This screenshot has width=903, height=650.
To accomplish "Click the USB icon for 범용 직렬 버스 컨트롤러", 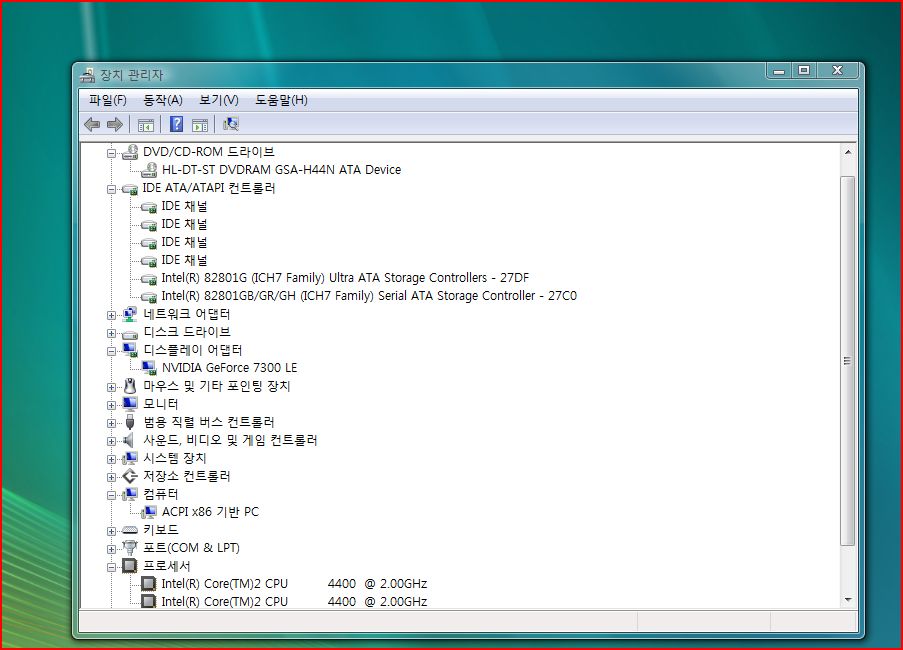I will (x=130, y=422).
